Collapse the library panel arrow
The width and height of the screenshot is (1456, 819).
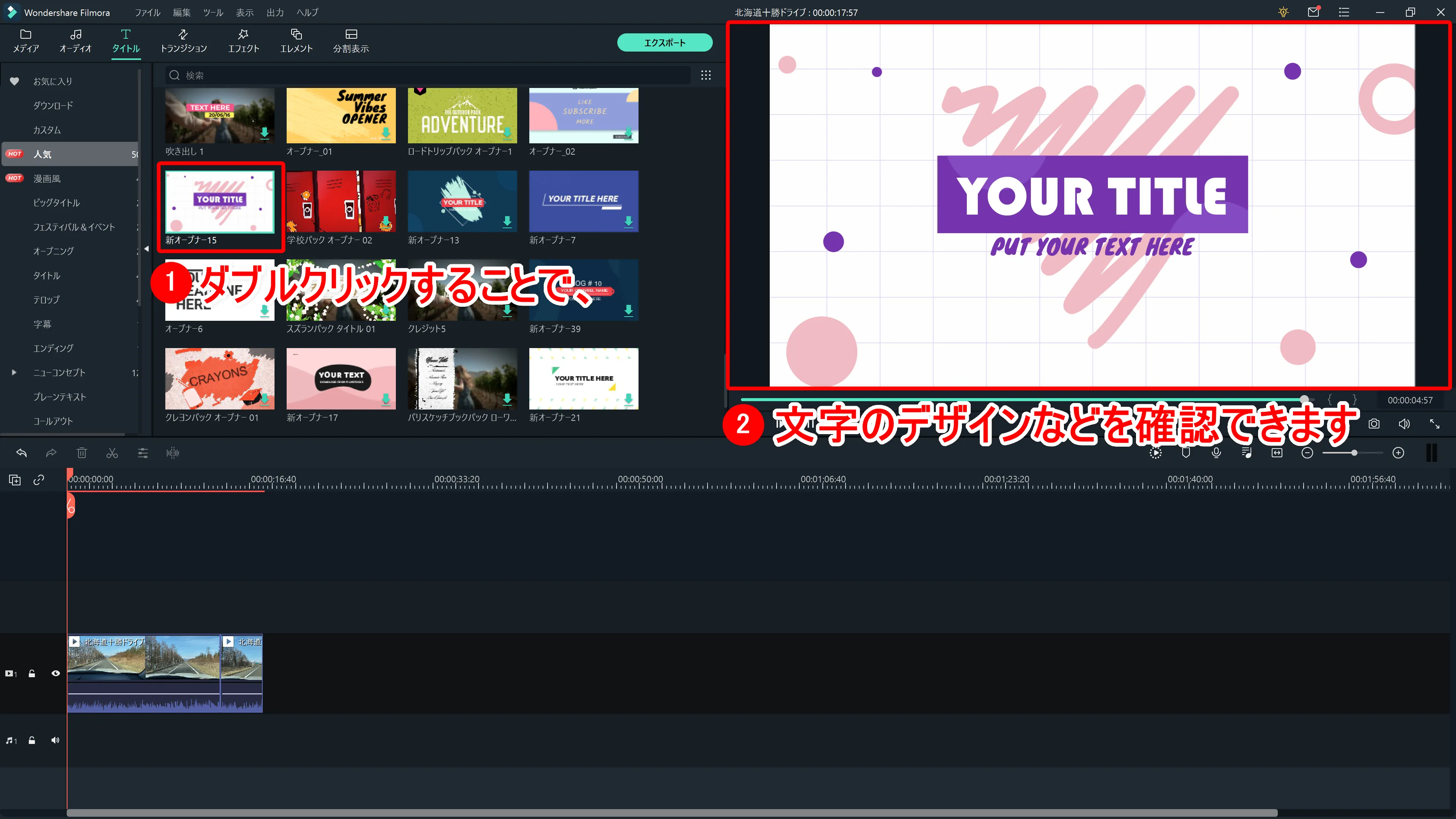pyautogui.click(x=146, y=249)
